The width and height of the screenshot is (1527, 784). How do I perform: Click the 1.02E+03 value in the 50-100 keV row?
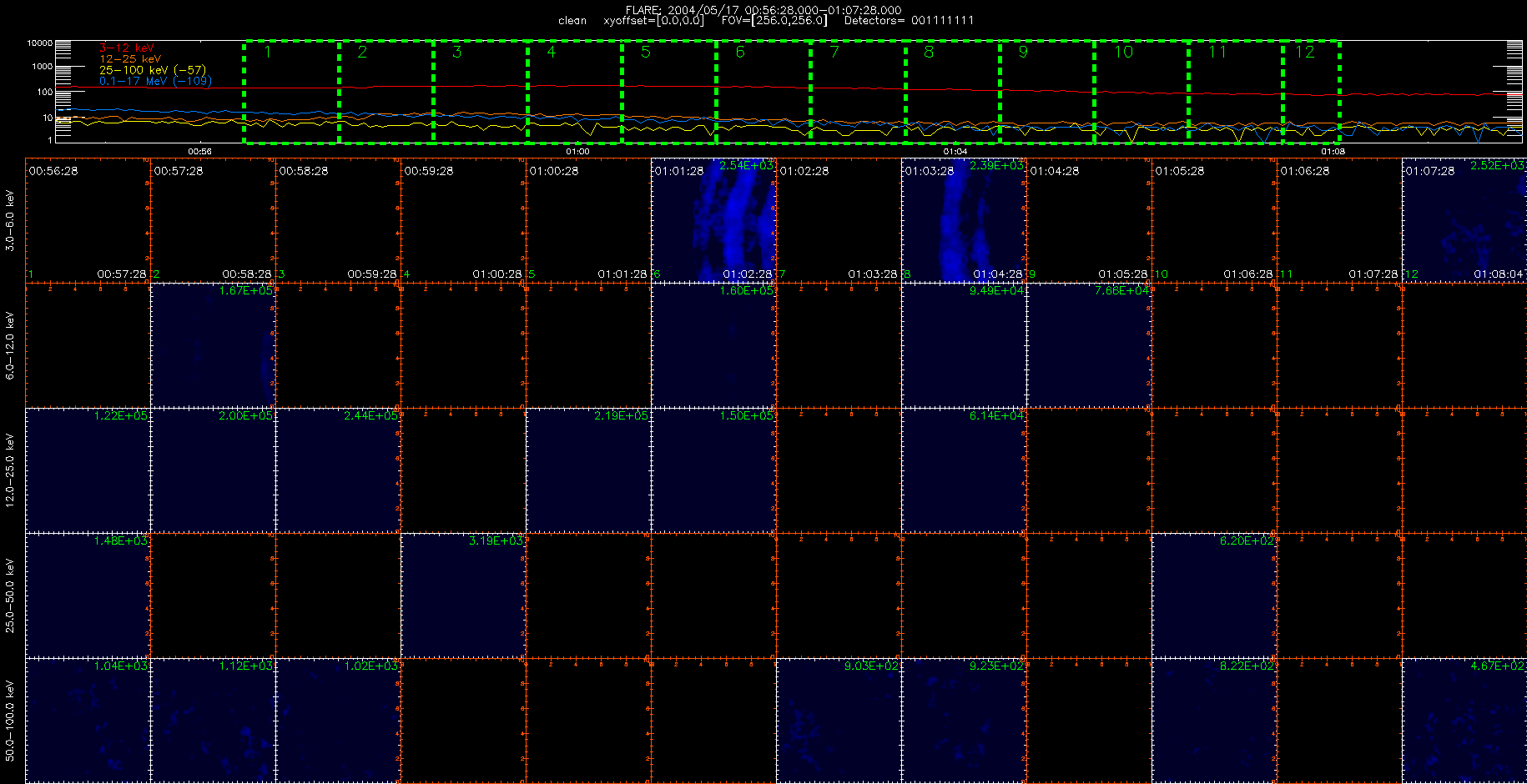370,666
